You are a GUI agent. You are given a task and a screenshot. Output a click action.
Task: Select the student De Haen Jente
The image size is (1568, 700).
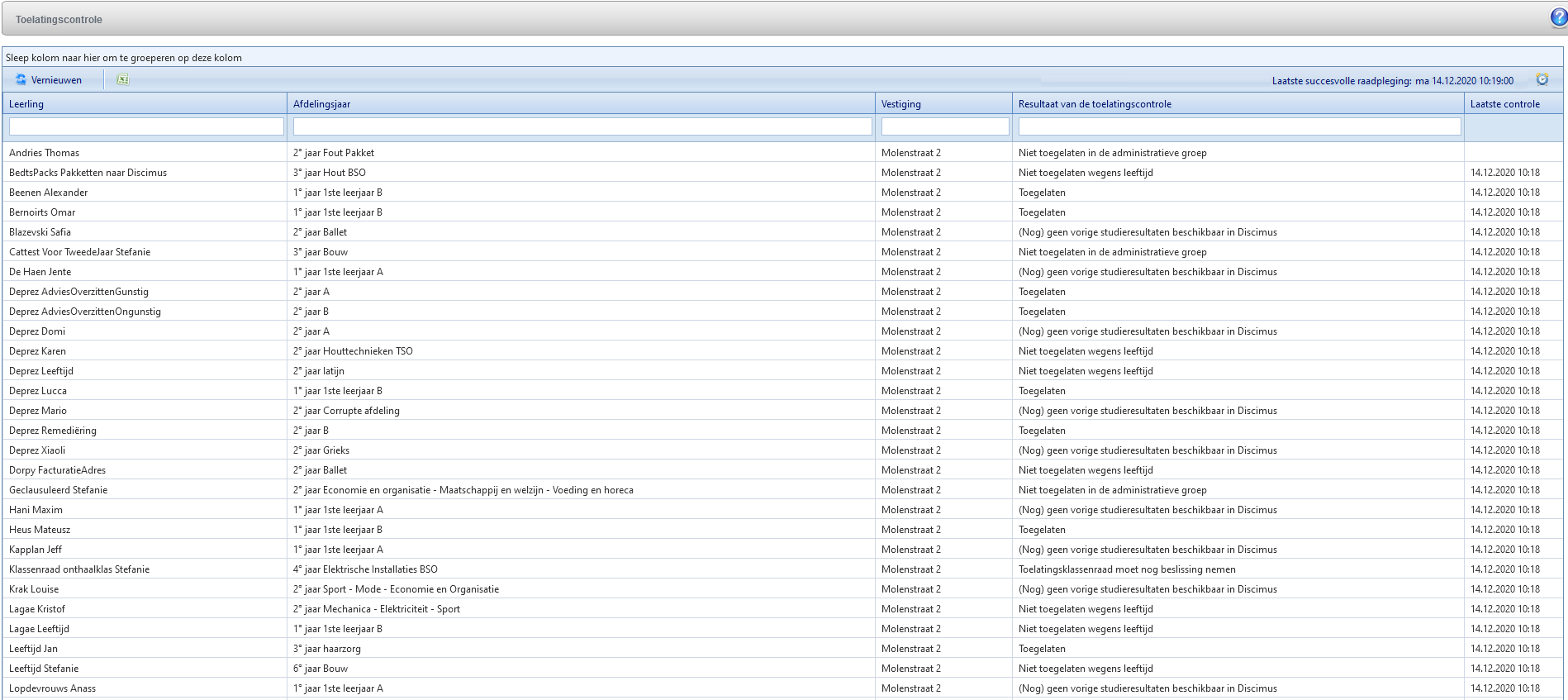40,272
